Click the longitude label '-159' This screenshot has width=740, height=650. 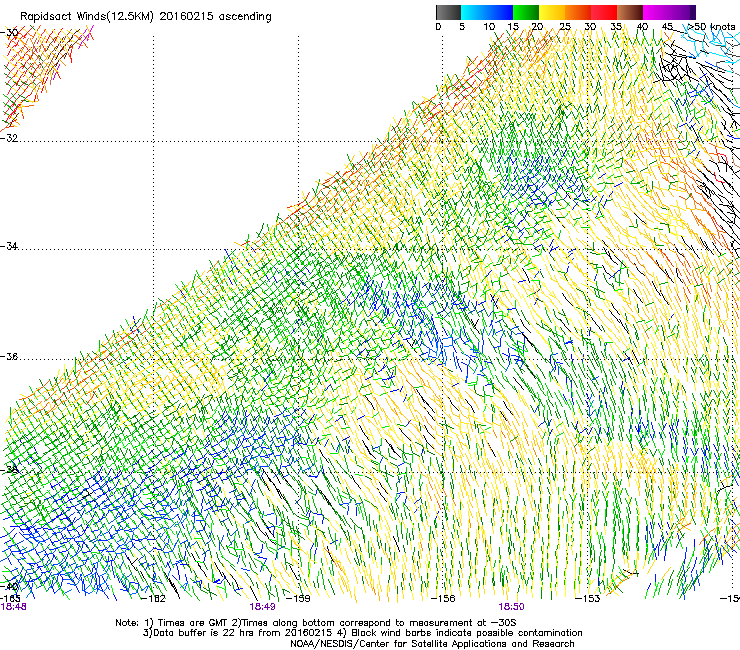coord(298,599)
